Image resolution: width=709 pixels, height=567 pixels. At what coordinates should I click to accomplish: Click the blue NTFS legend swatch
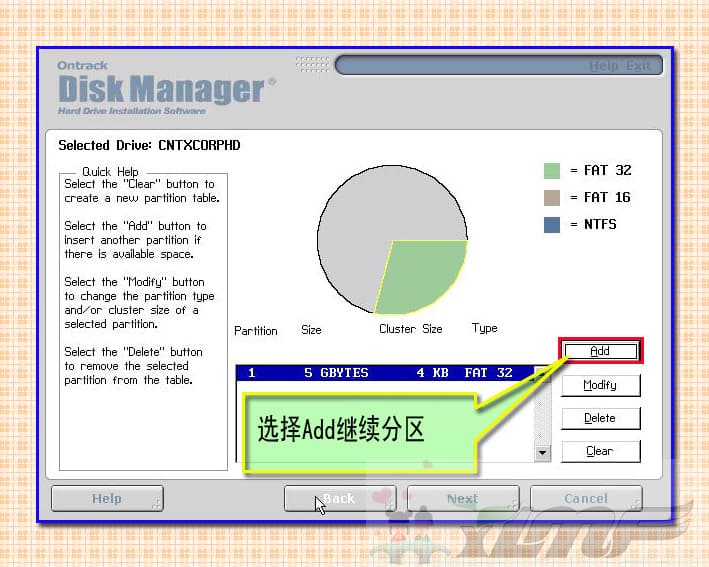pos(552,225)
